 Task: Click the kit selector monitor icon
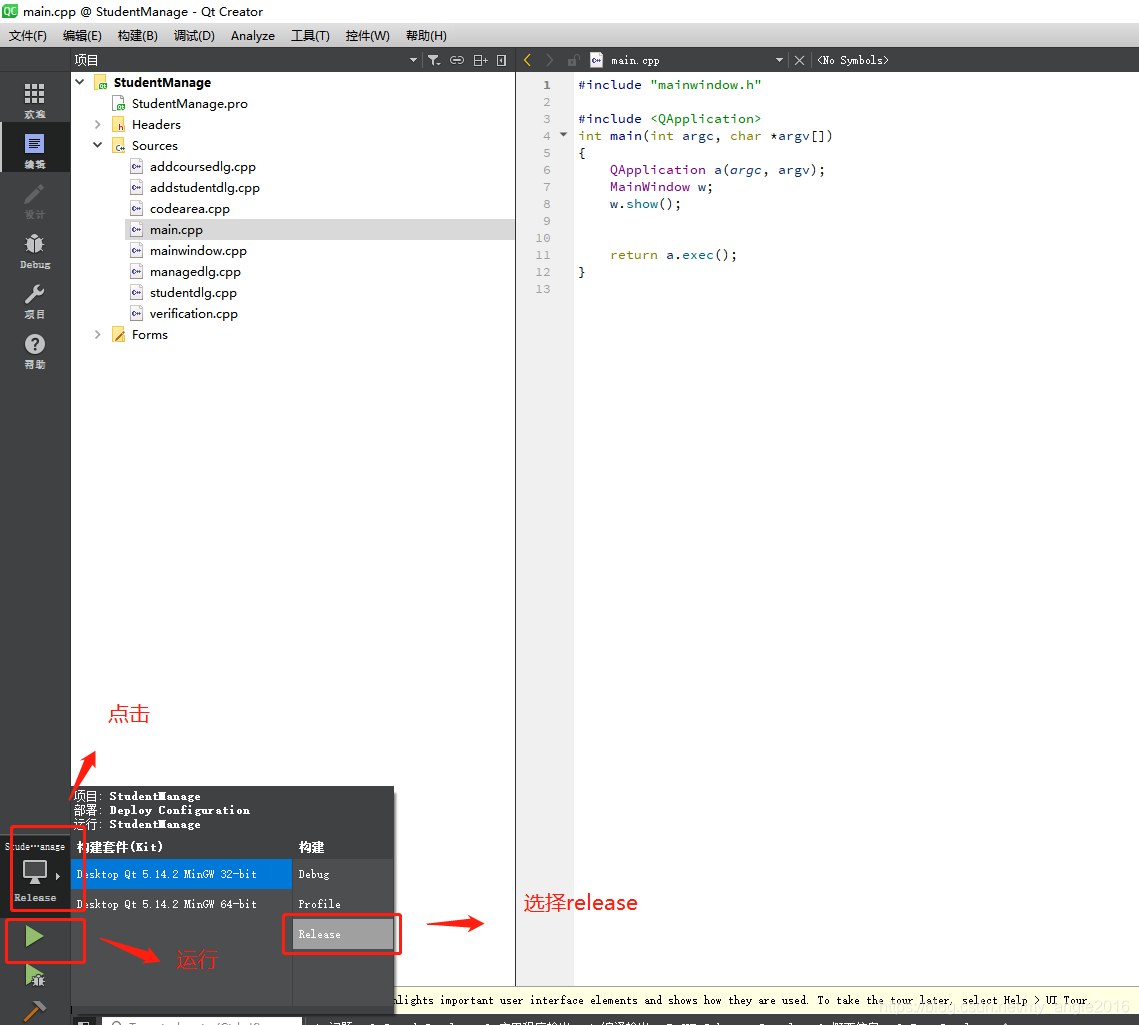(35, 872)
